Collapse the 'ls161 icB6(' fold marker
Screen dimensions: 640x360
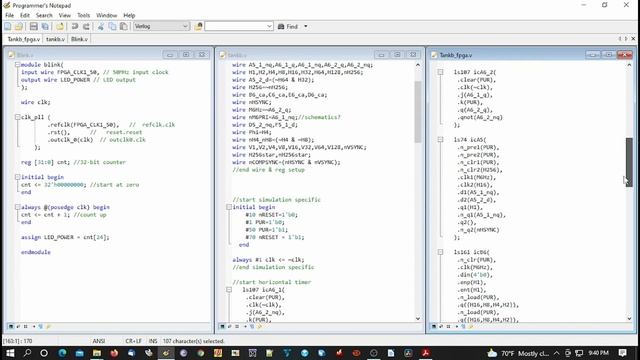pyautogui.click(x=440, y=252)
